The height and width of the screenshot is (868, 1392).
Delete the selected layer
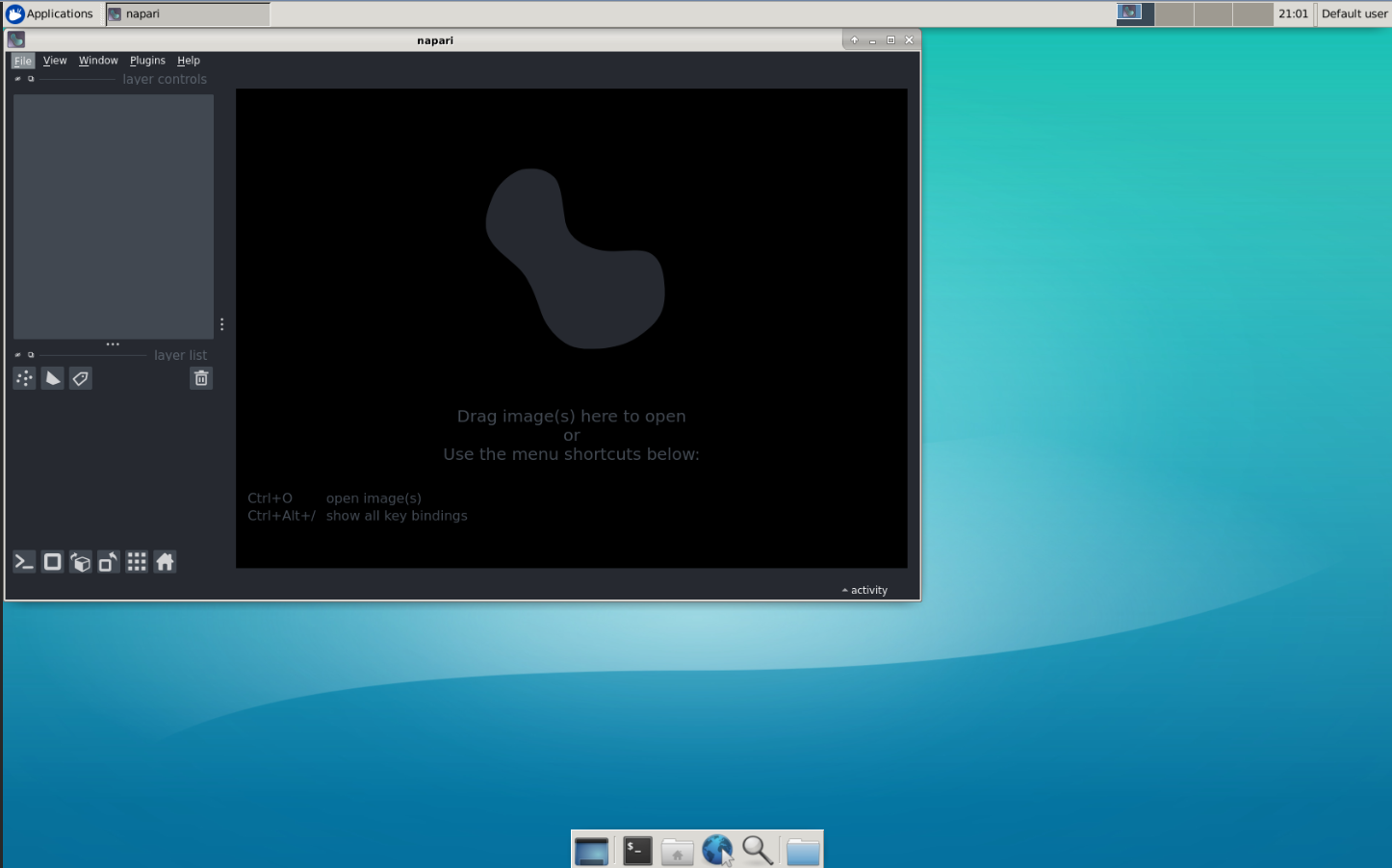(x=200, y=377)
